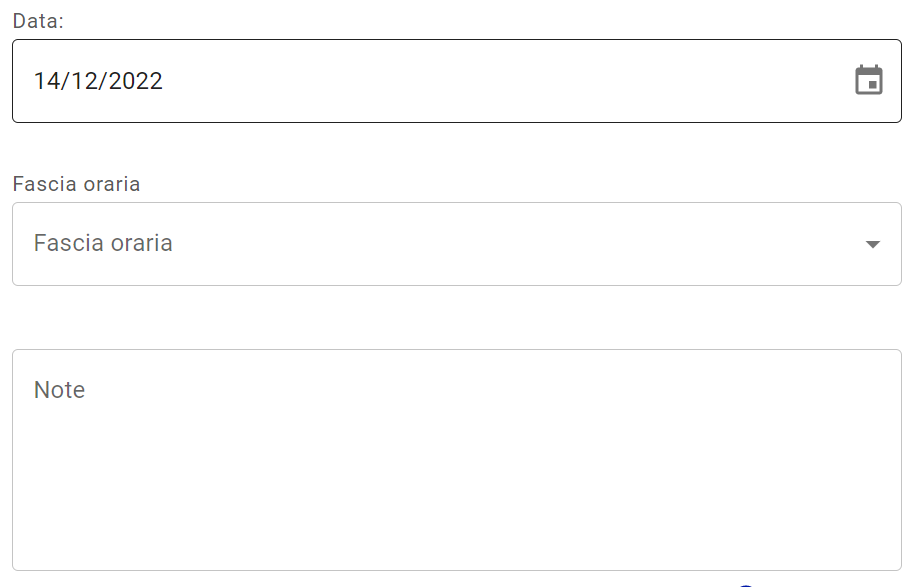Open the calendar date picker icon
Image resolution: width=914 pixels, height=587 pixels.
[x=869, y=80]
